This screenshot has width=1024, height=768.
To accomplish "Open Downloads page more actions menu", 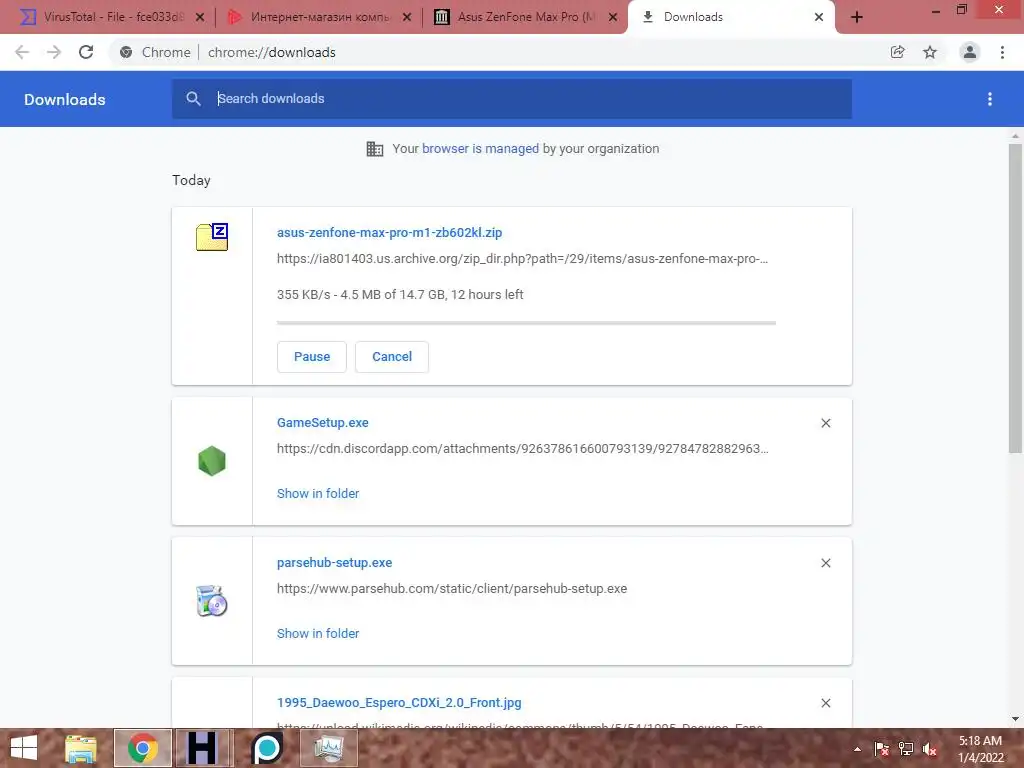I will pyautogui.click(x=990, y=99).
